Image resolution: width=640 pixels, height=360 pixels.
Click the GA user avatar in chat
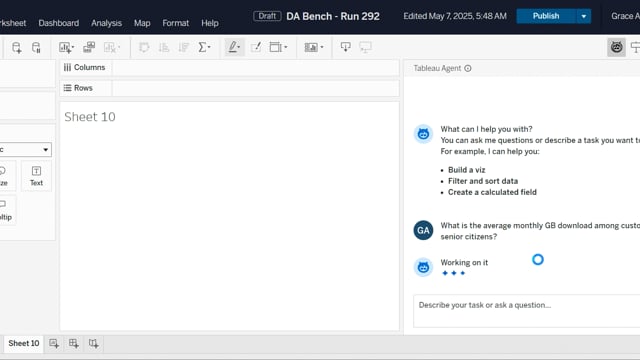tap(423, 230)
